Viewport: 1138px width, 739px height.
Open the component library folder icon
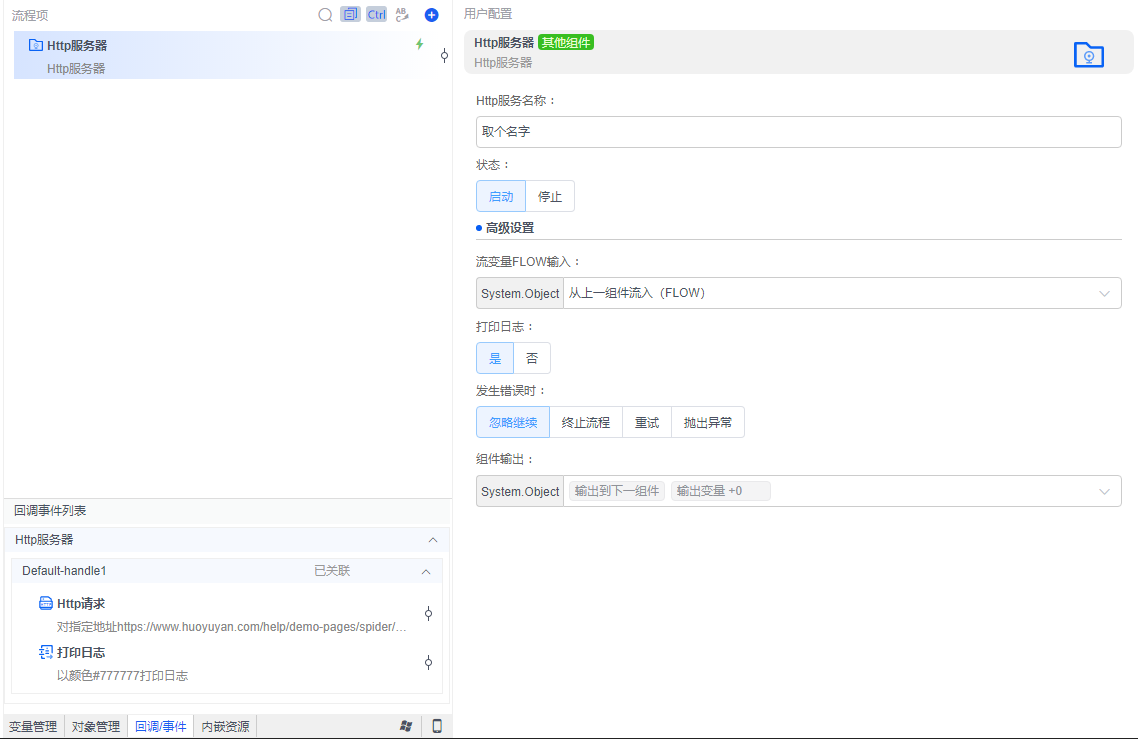(1089, 54)
